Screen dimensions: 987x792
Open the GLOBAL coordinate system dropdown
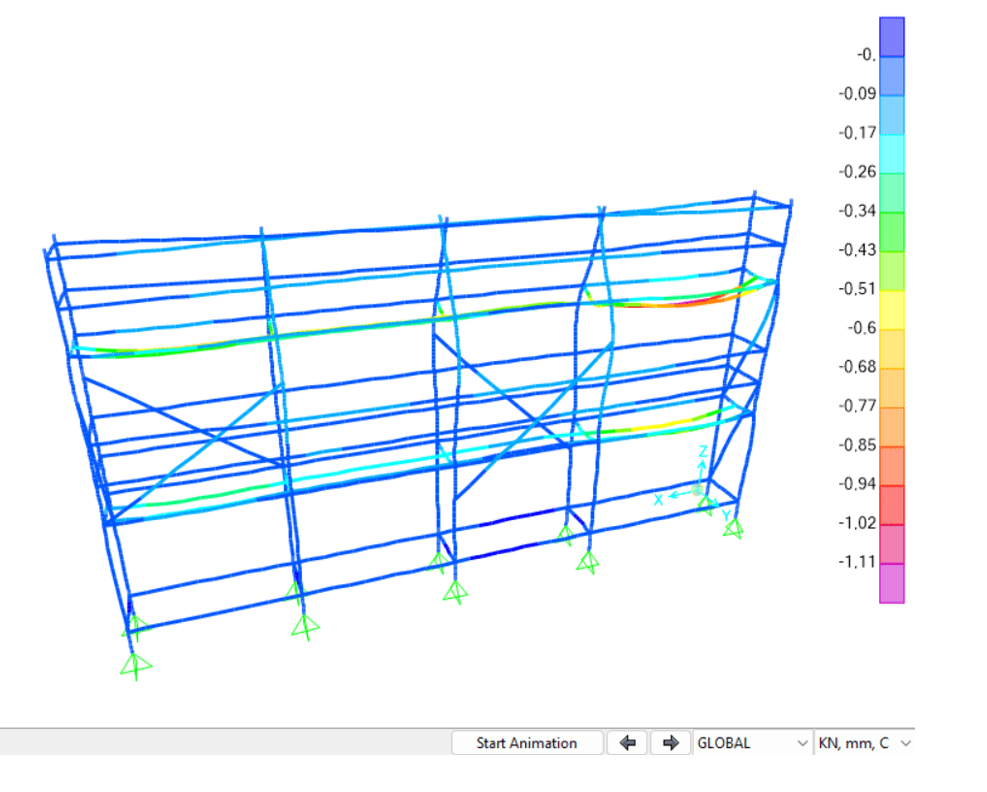(752, 743)
